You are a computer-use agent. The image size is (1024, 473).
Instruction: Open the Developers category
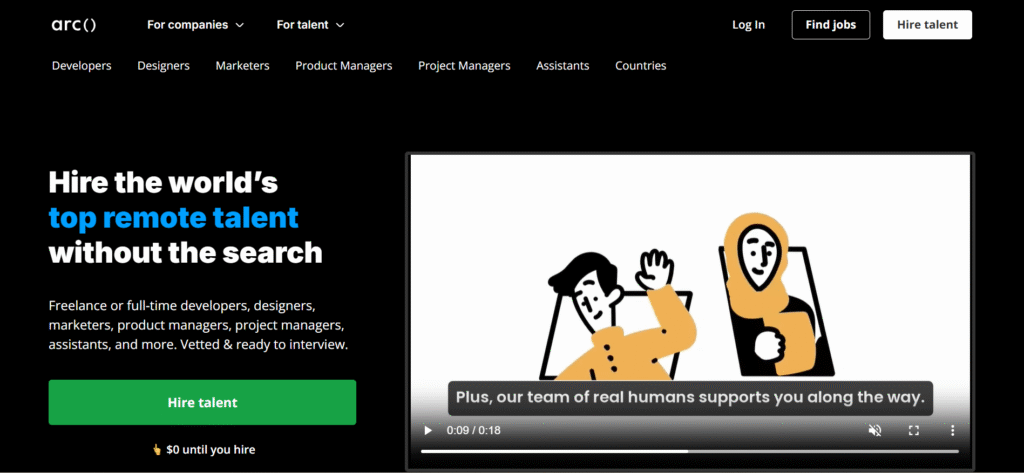(82, 65)
